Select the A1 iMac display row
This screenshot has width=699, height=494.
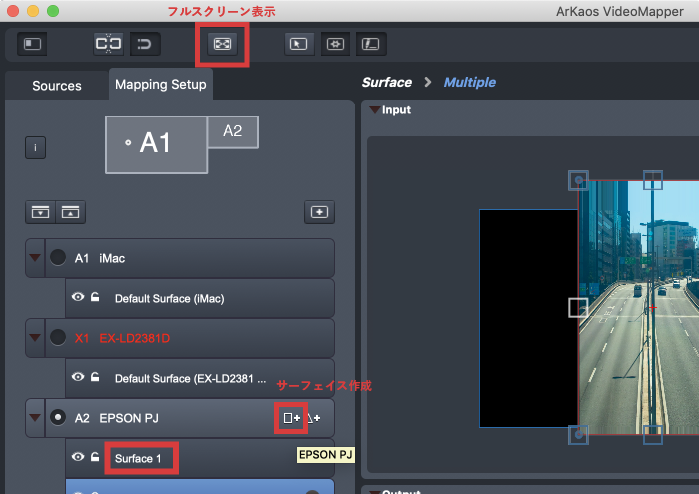180,258
